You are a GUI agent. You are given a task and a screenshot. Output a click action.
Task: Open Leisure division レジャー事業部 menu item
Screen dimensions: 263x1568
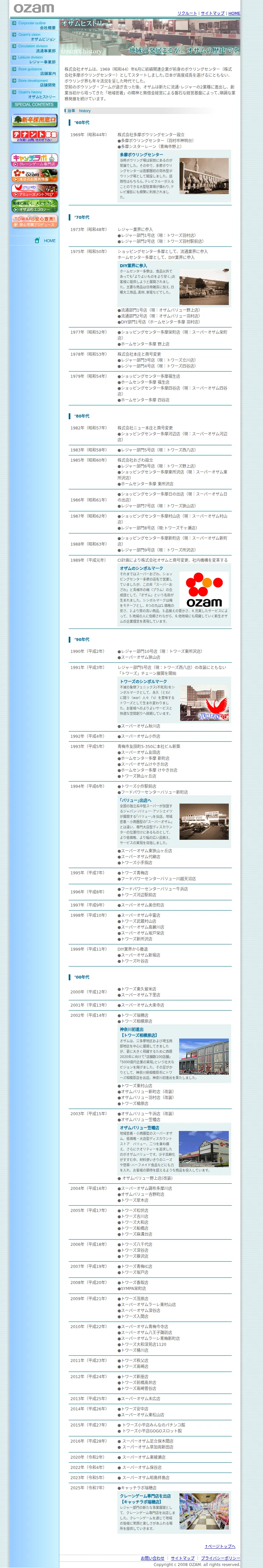(34, 60)
